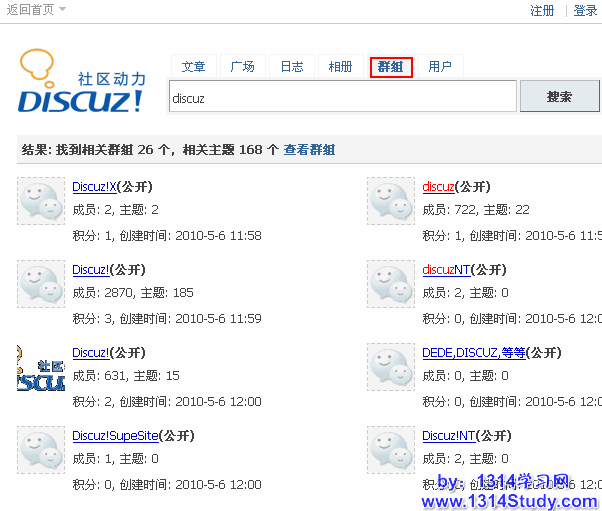602x511 pixels.
Task: Click avatar icon of the discuzNT group
Action: (x=391, y=284)
